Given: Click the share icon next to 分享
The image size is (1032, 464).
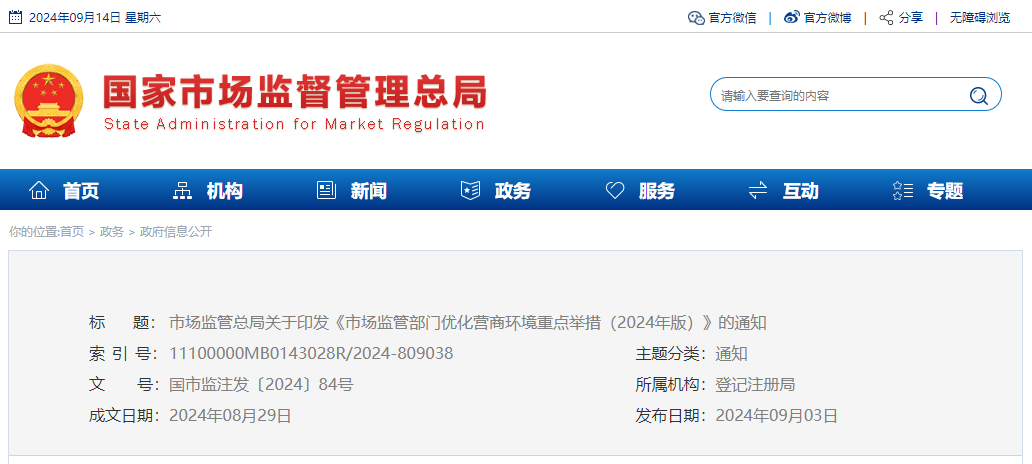Looking at the screenshot, I should click(x=887, y=18).
